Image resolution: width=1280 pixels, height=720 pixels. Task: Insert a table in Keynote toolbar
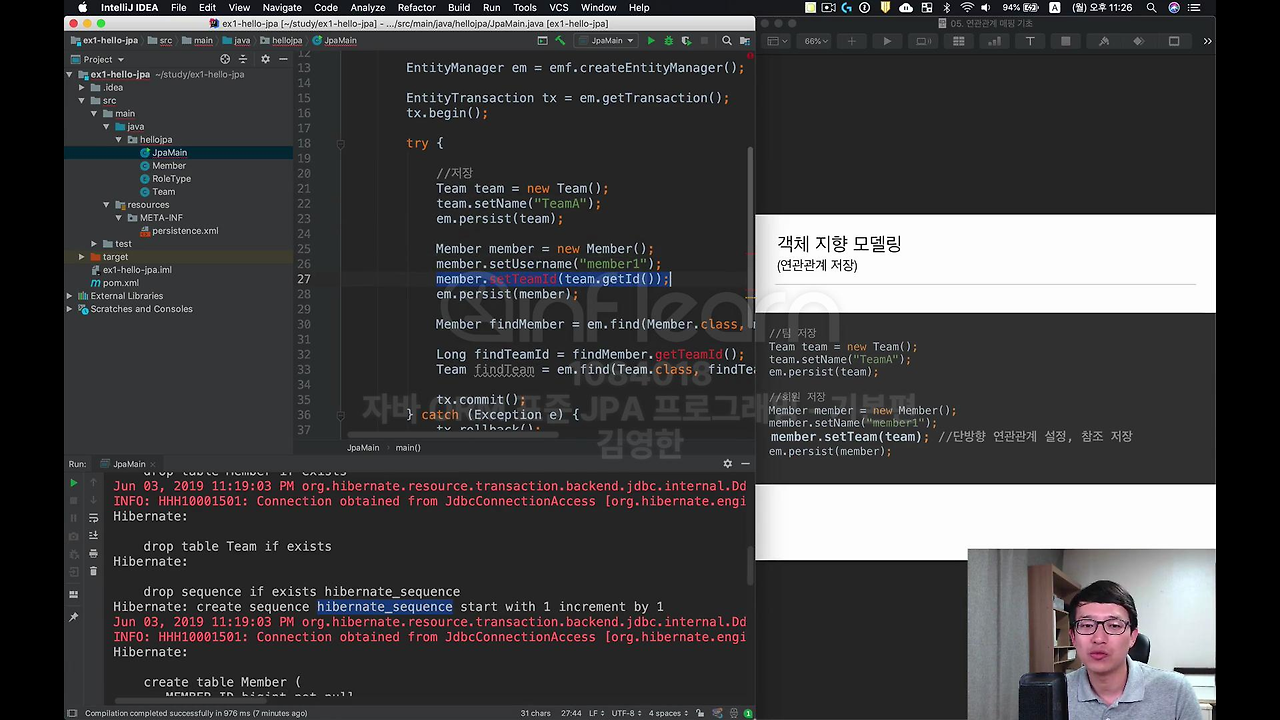tap(959, 41)
